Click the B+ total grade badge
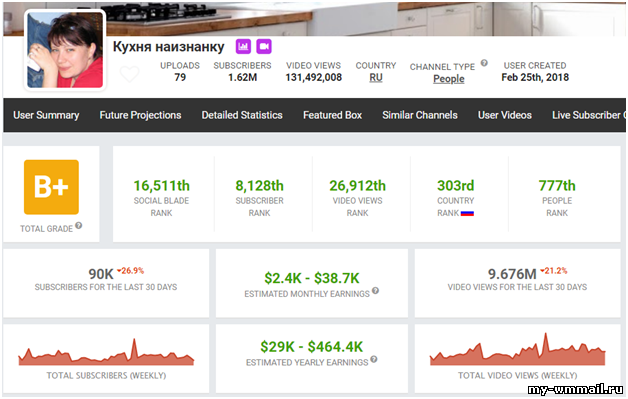The width and height of the screenshot is (628, 399). pyautogui.click(x=51, y=187)
